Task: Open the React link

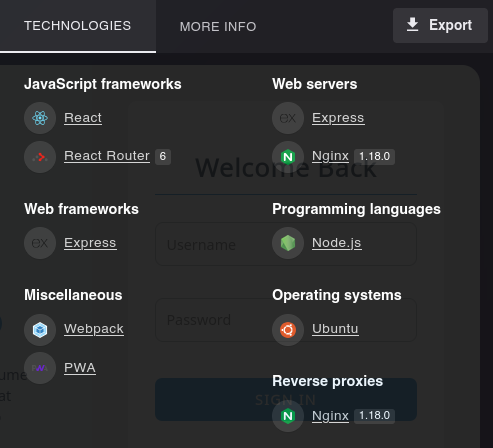Action: [83, 118]
